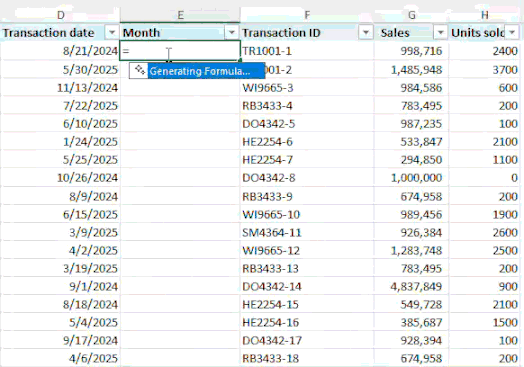Select transaction ID HE2254-15
The width and height of the screenshot is (524, 367).
[307, 304]
